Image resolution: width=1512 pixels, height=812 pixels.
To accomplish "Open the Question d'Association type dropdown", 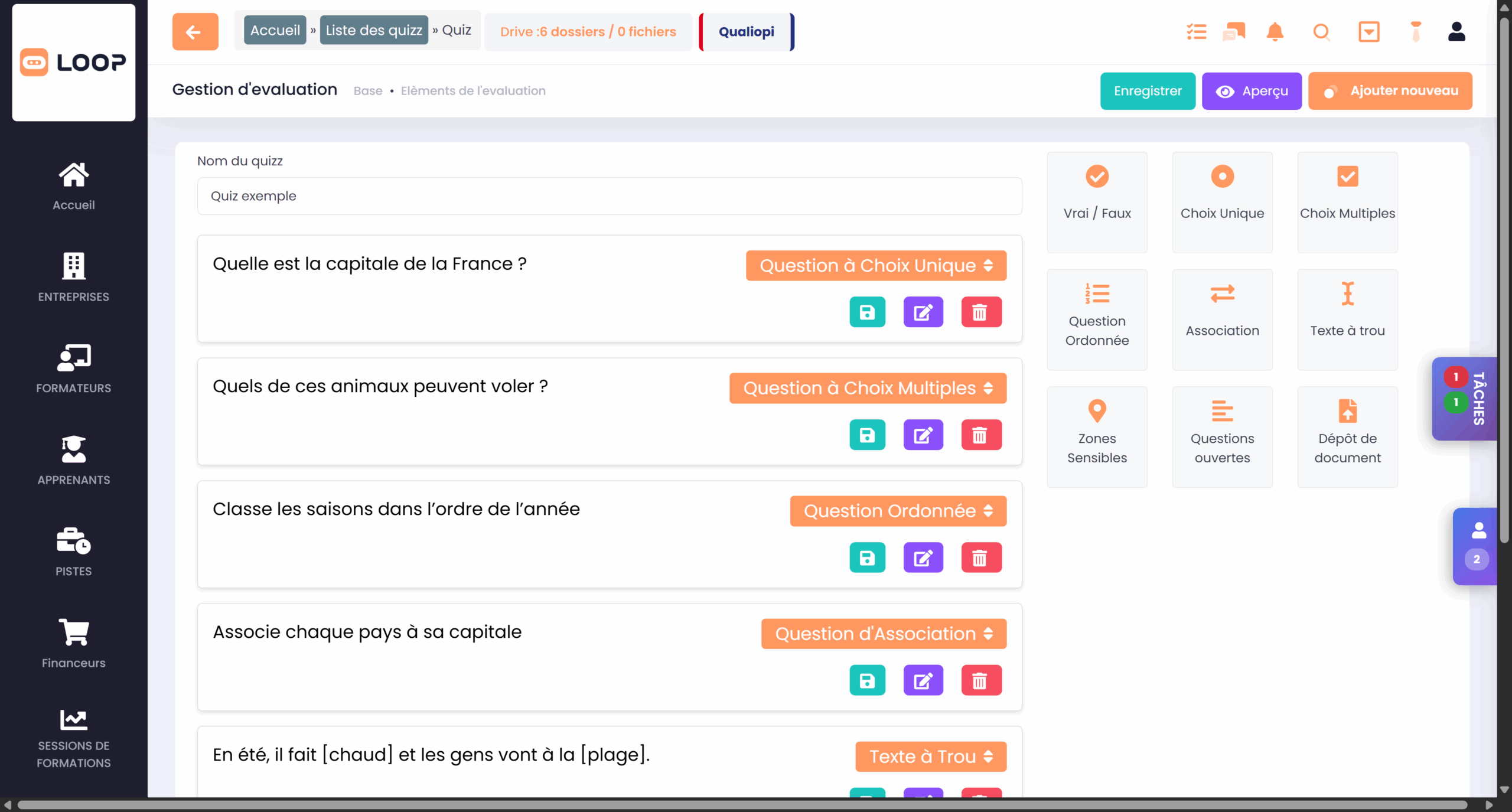I will (883, 634).
